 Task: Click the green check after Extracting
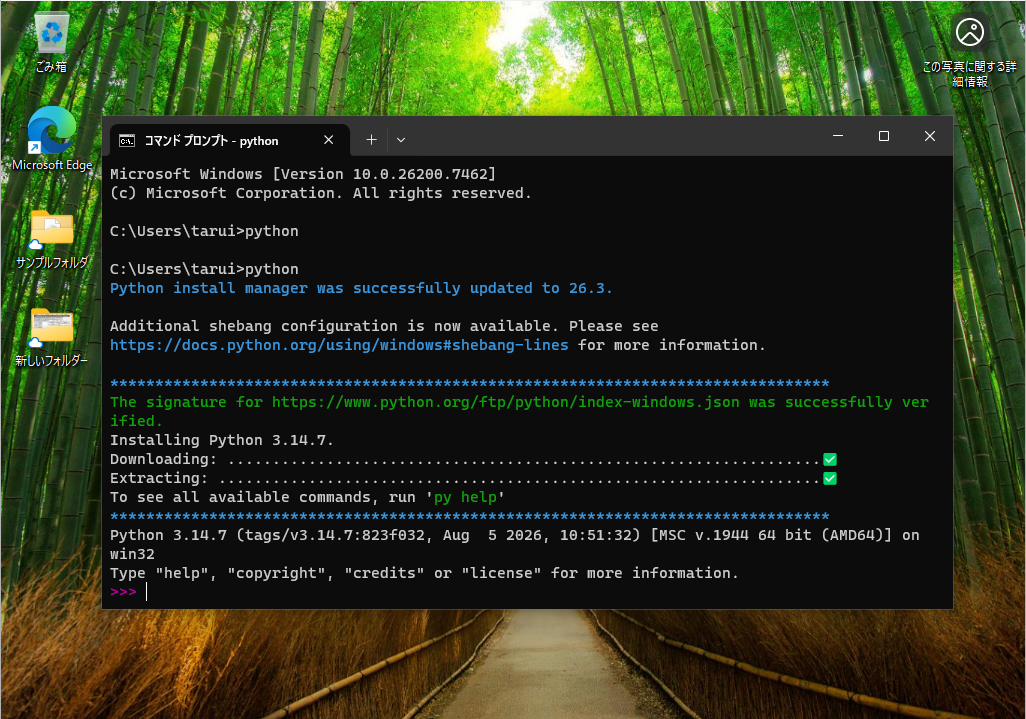830,478
